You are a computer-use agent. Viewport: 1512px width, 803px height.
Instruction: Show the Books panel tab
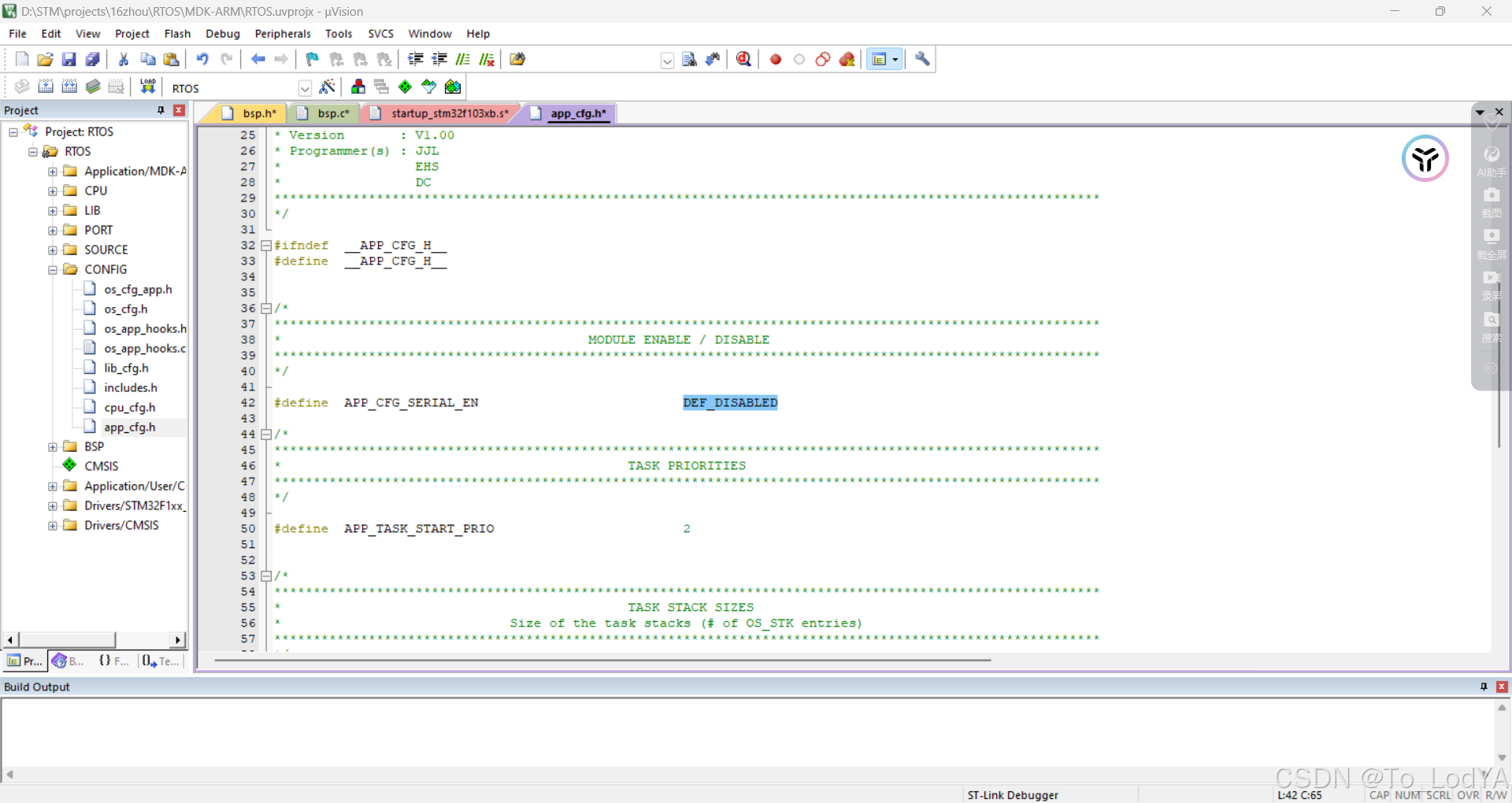[x=69, y=661]
